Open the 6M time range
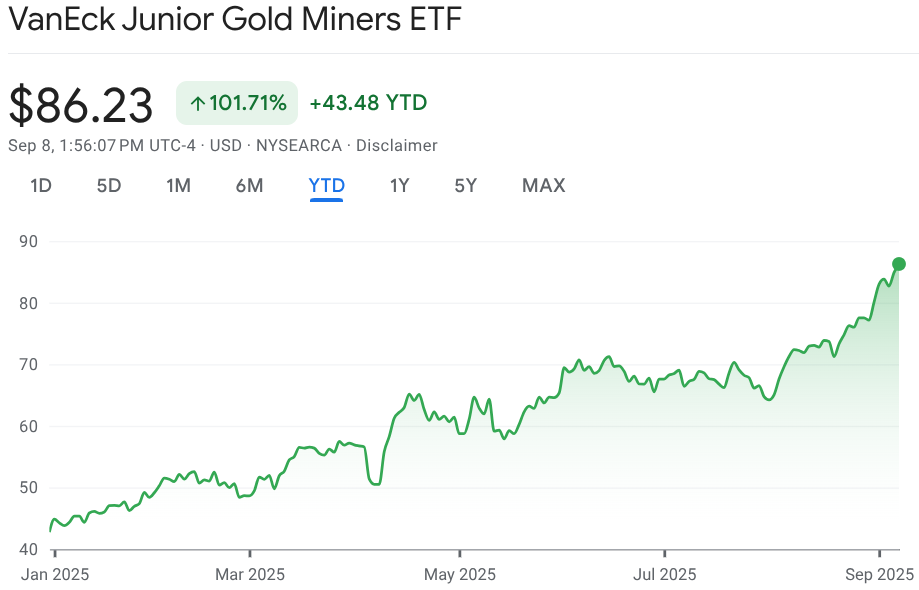919x590 pixels. coord(249,185)
